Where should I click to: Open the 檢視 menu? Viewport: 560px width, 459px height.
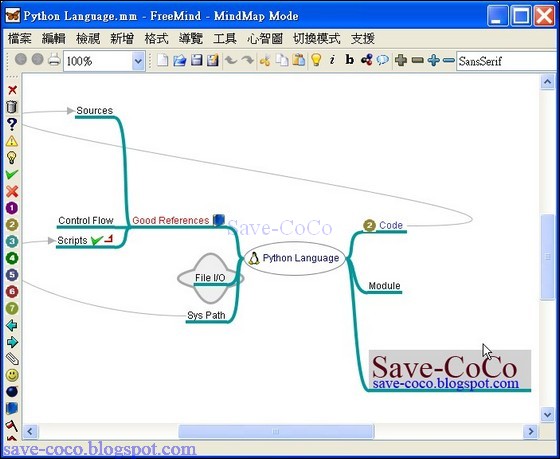point(88,38)
